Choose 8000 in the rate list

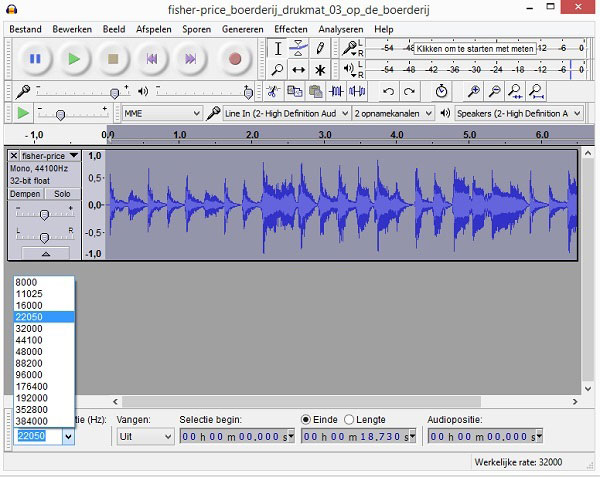[44, 282]
